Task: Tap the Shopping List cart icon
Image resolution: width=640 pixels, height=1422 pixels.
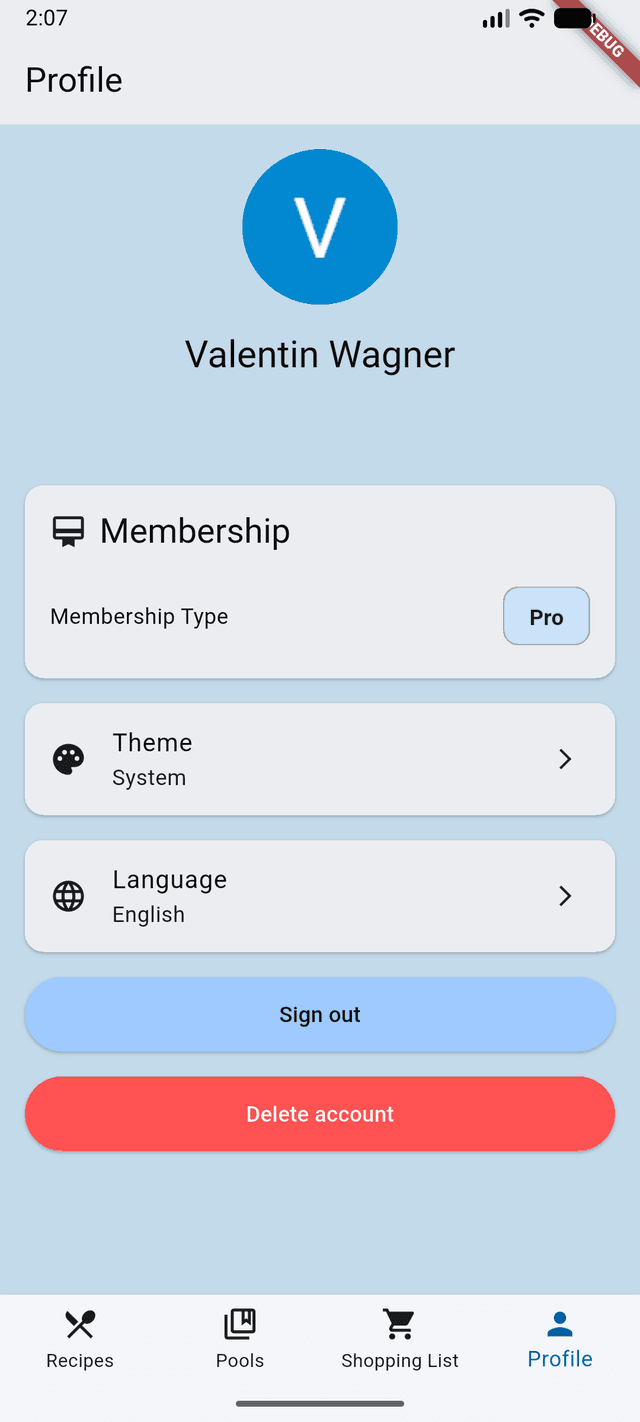Action: 400,1324
